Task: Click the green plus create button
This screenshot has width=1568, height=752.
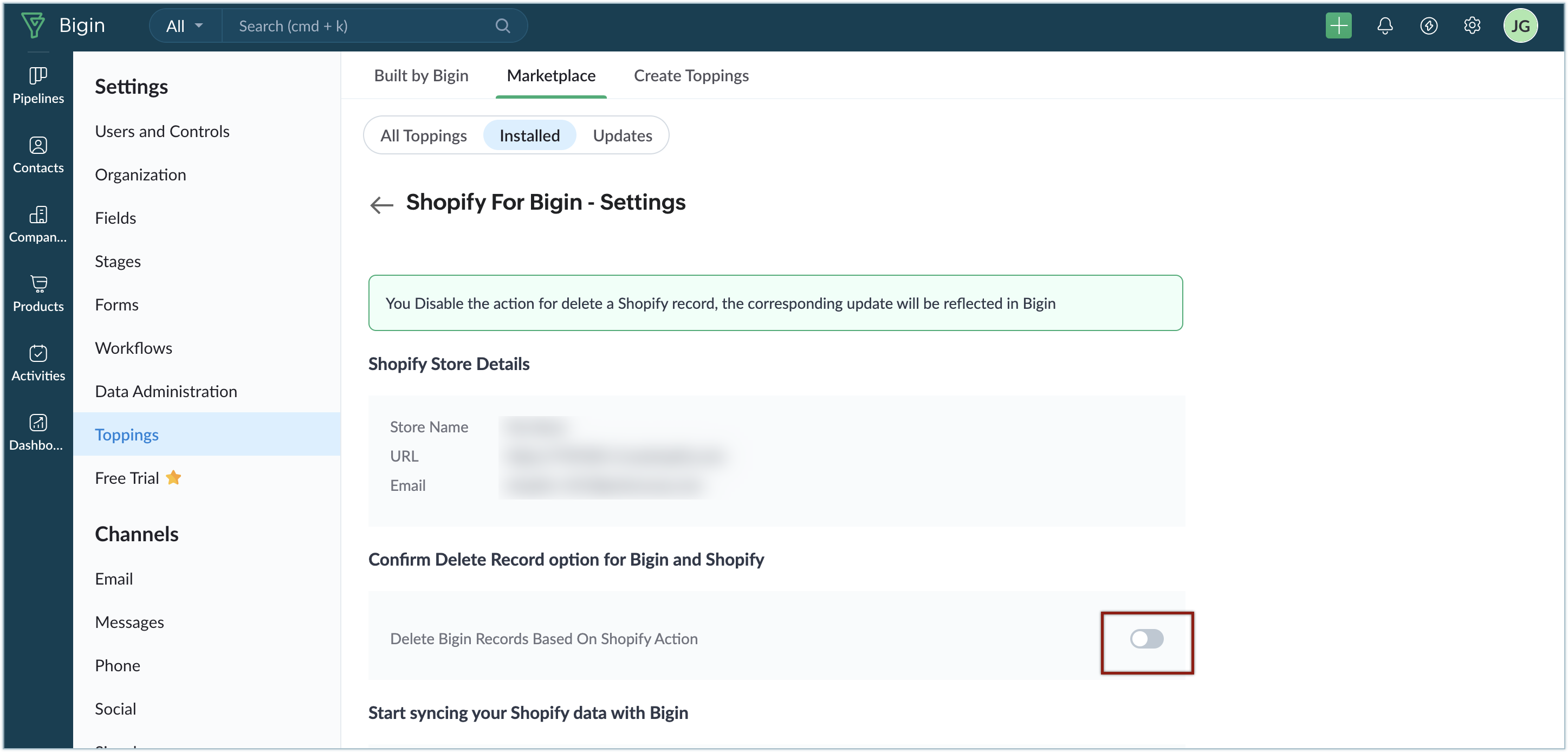Action: tap(1338, 25)
